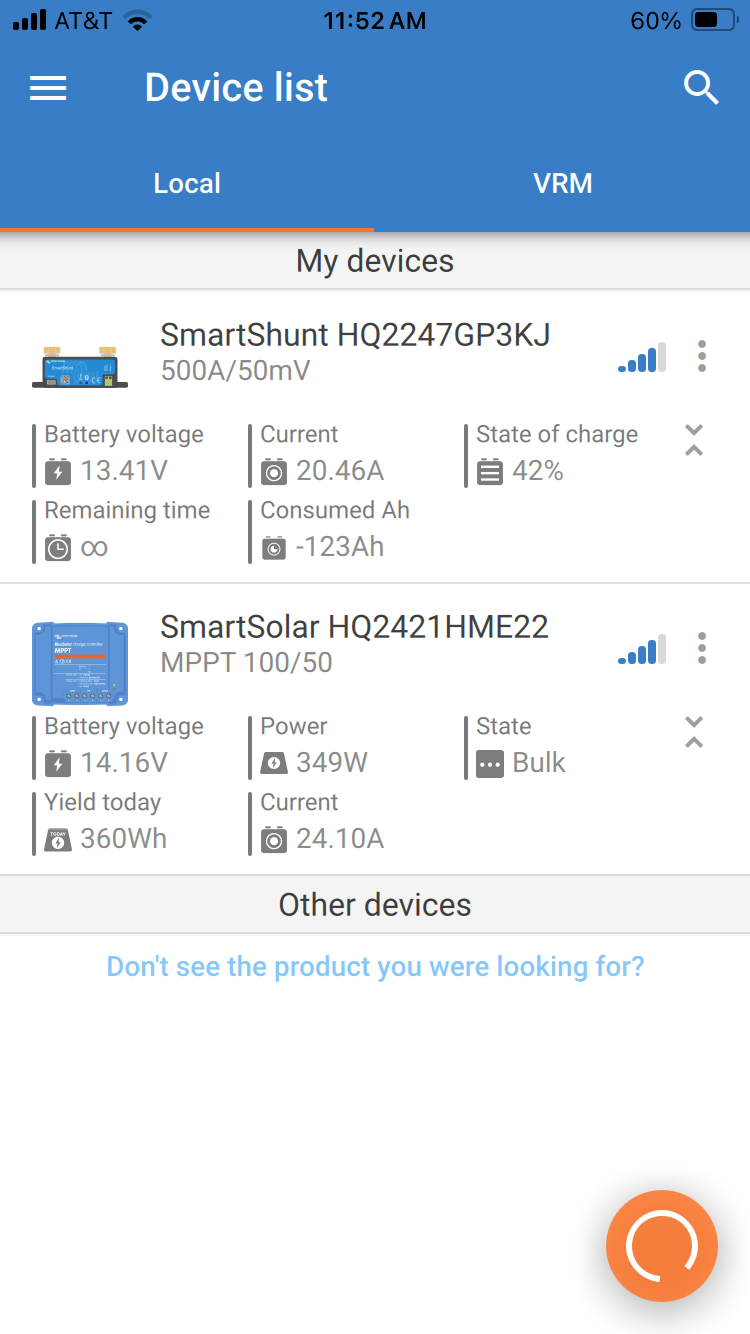This screenshot has height=1334, width=750.
Task: Tap SmartSolar Bulk state reading
Action: tap(538, 762)
